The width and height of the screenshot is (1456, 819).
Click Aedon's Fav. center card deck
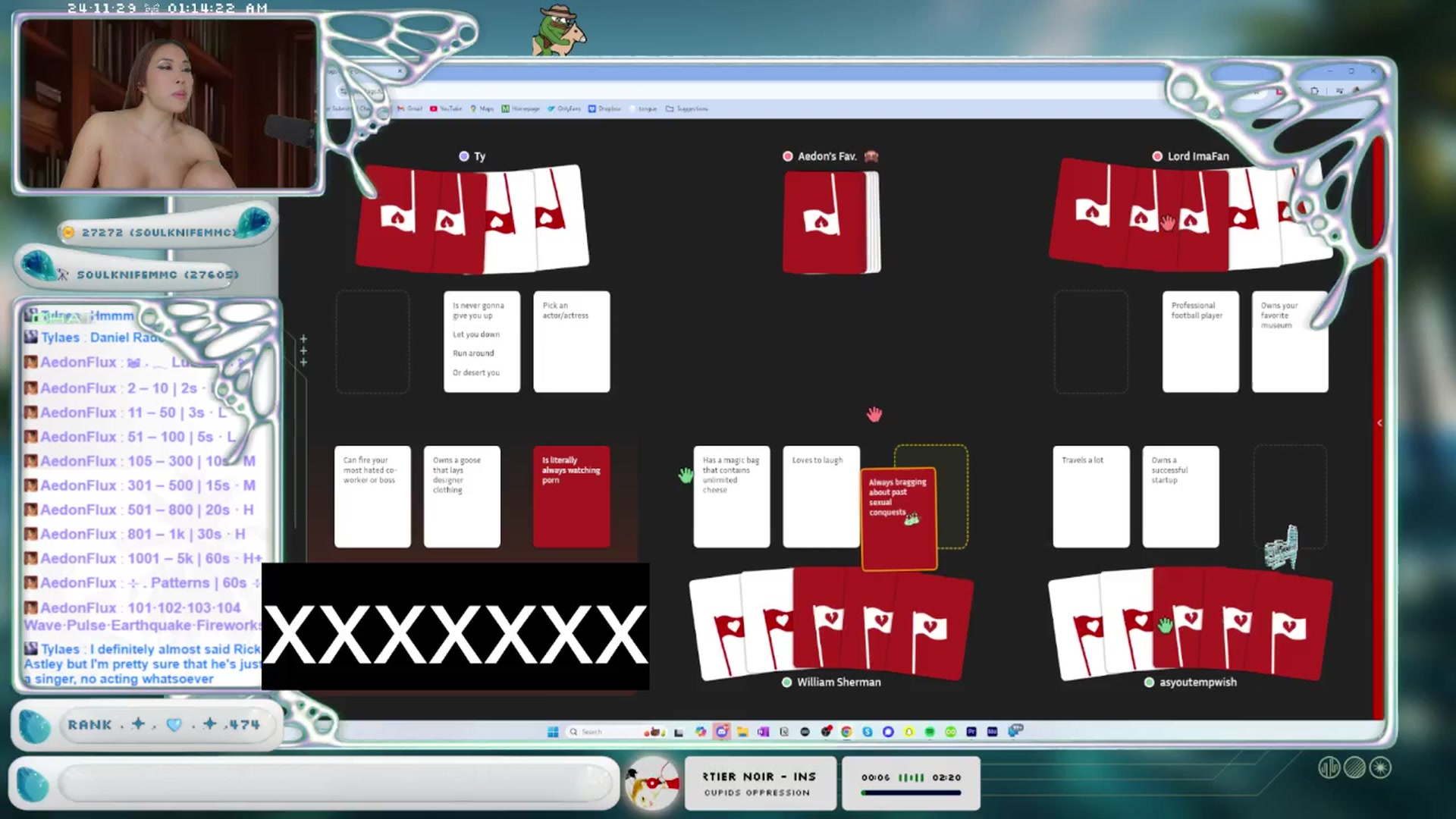pyautogui.click(x=831, y=221)
